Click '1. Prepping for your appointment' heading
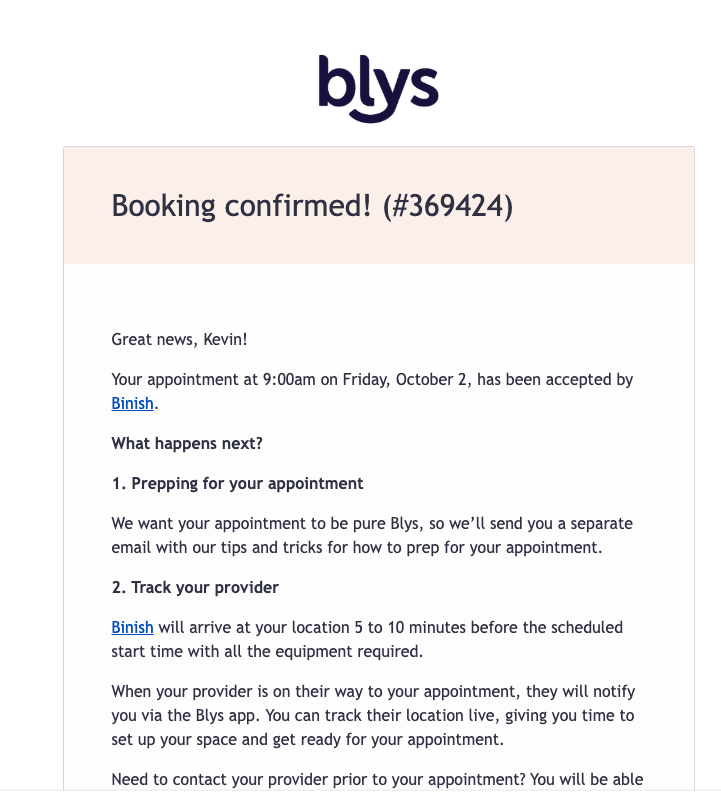Viewport: 721px width, 797px height. coord(237,484)
